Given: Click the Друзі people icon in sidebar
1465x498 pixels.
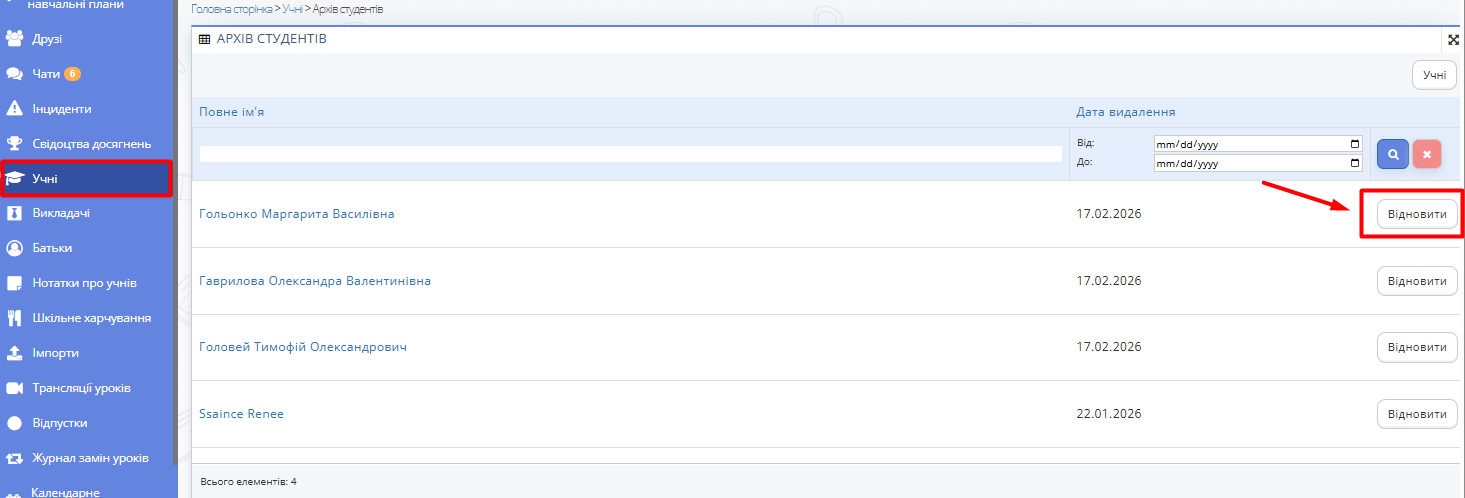Looking at the screenshot, I should [15, 39].
